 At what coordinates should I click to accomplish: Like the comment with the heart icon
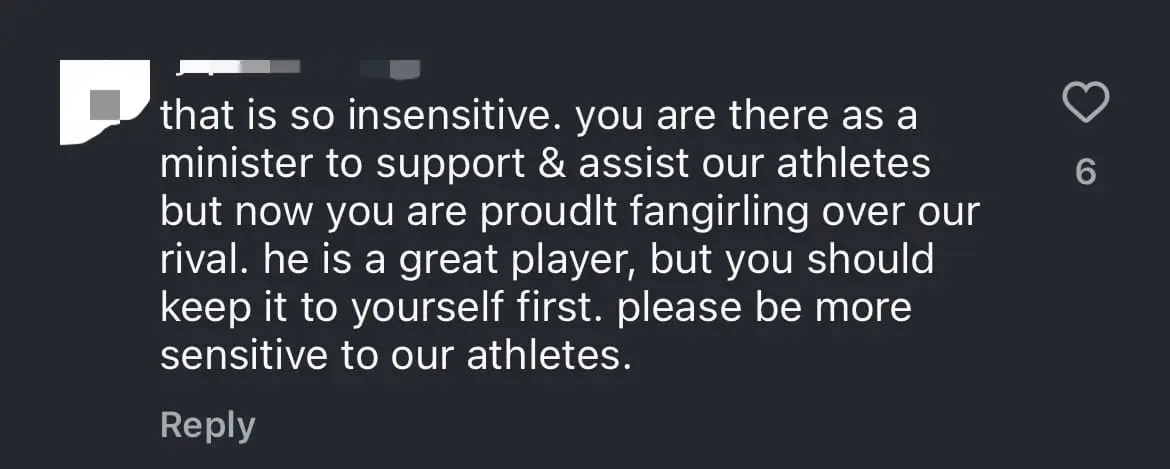point(1086,103)
